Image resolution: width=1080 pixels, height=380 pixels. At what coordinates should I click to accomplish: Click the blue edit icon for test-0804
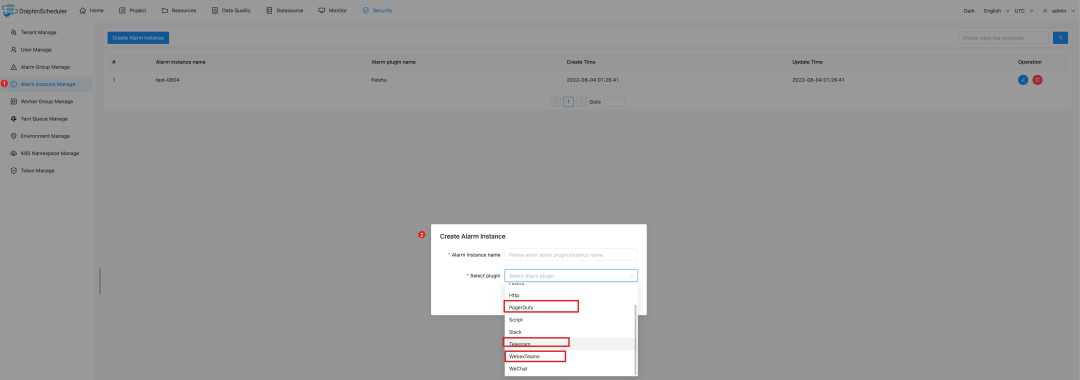click(x=1023, y=80)
